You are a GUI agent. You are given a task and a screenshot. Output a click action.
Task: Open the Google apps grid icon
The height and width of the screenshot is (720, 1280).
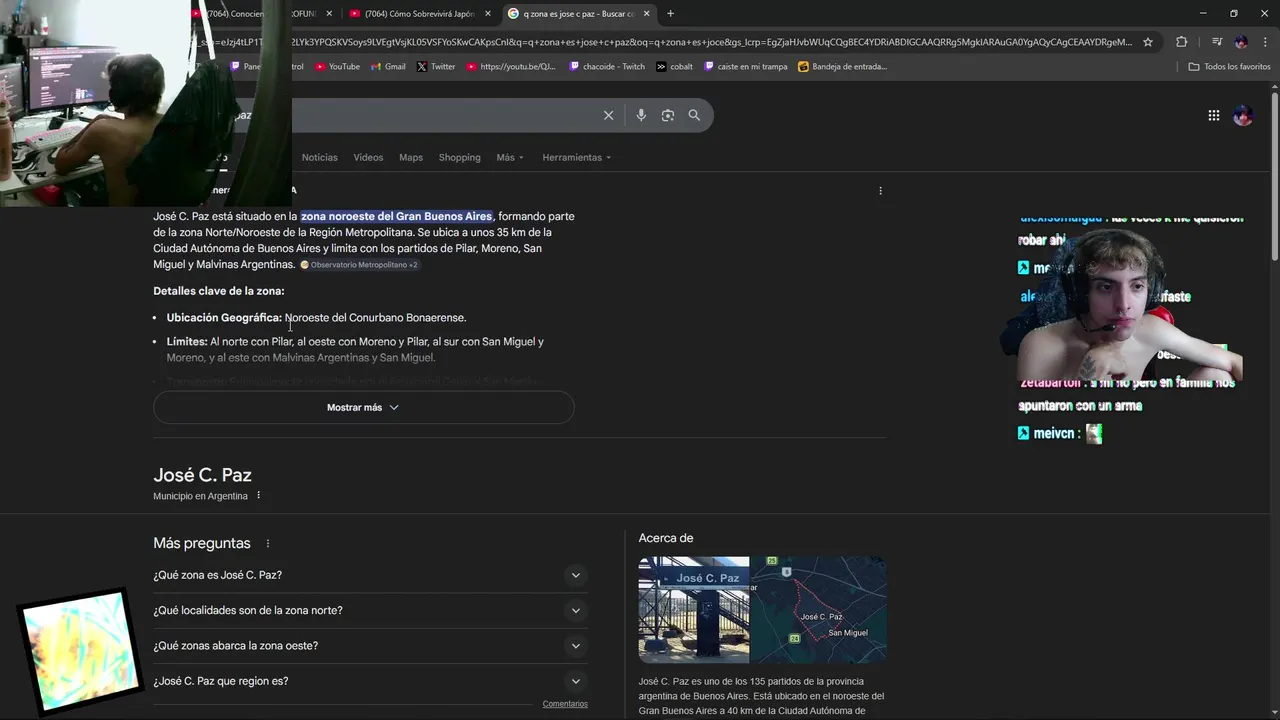[1213, 115]
